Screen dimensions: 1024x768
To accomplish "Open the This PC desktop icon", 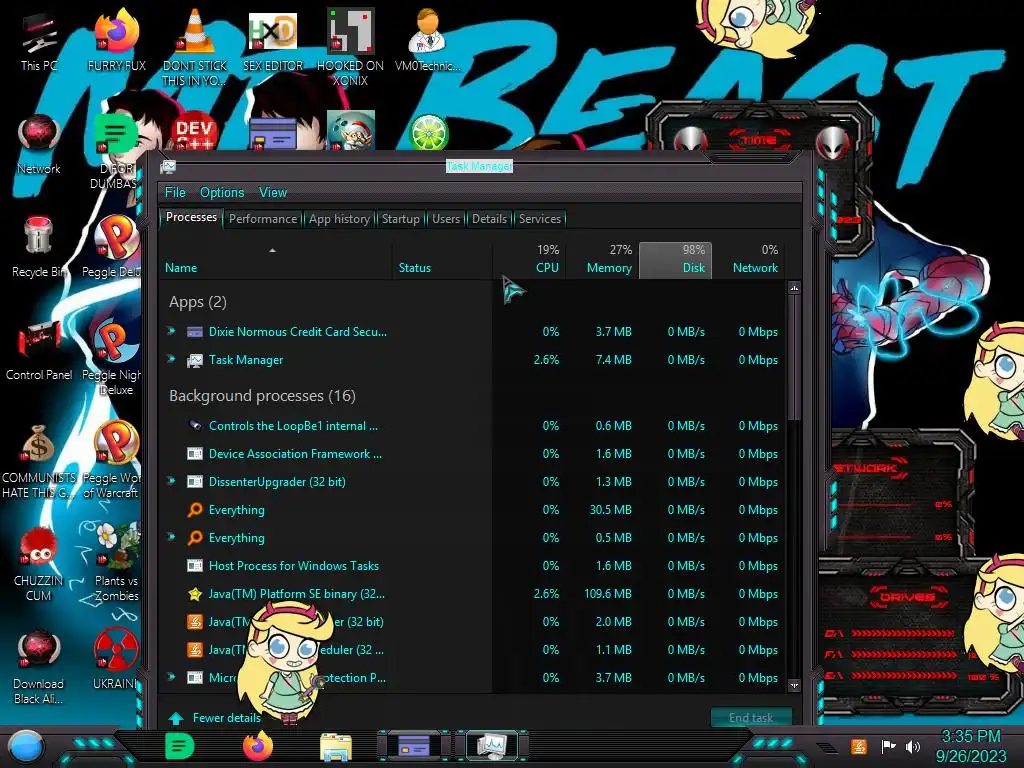I will coord(39,40).
